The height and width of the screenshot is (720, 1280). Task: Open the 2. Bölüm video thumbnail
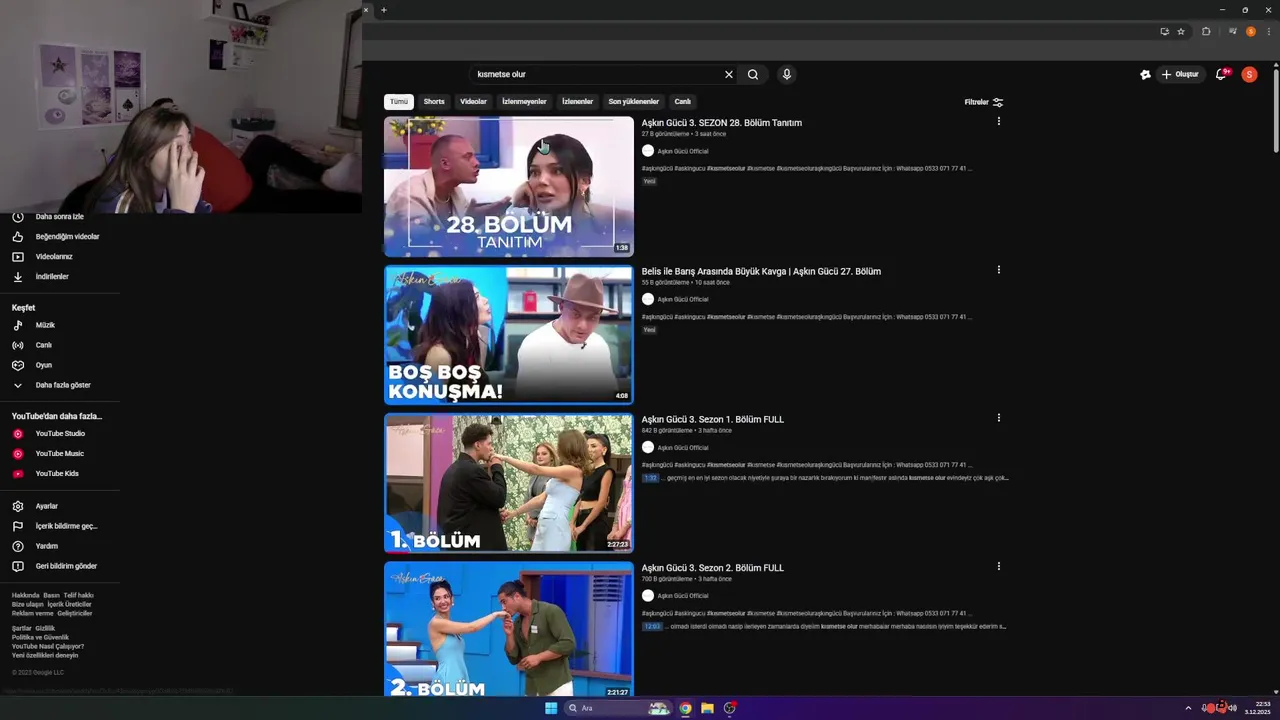509,629
